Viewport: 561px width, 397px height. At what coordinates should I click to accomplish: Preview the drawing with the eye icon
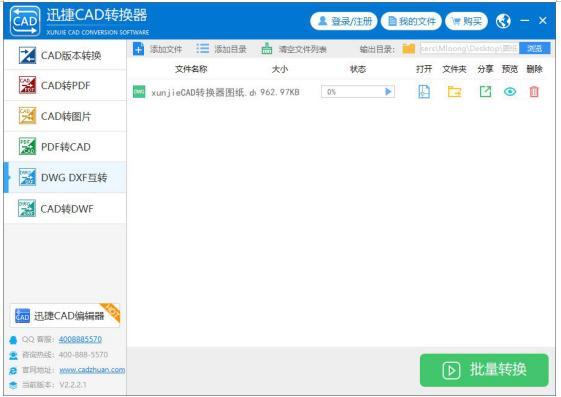pos(510,92)
